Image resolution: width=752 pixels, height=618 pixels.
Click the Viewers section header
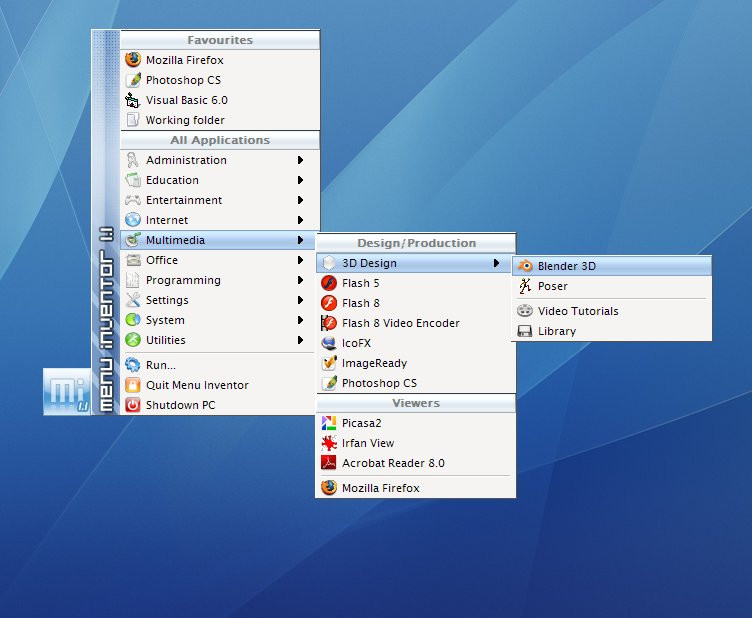coord(415,403)
